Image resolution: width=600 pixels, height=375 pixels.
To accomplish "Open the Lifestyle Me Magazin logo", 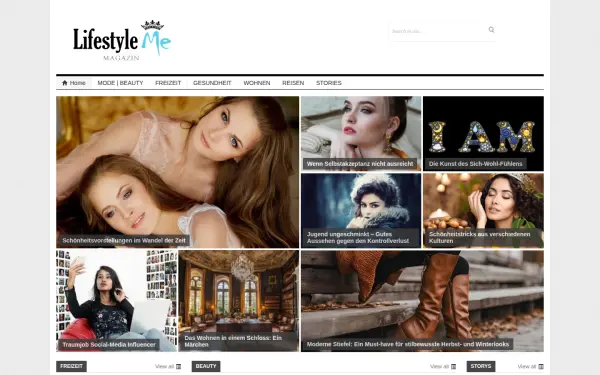I will tap(122, 40).
